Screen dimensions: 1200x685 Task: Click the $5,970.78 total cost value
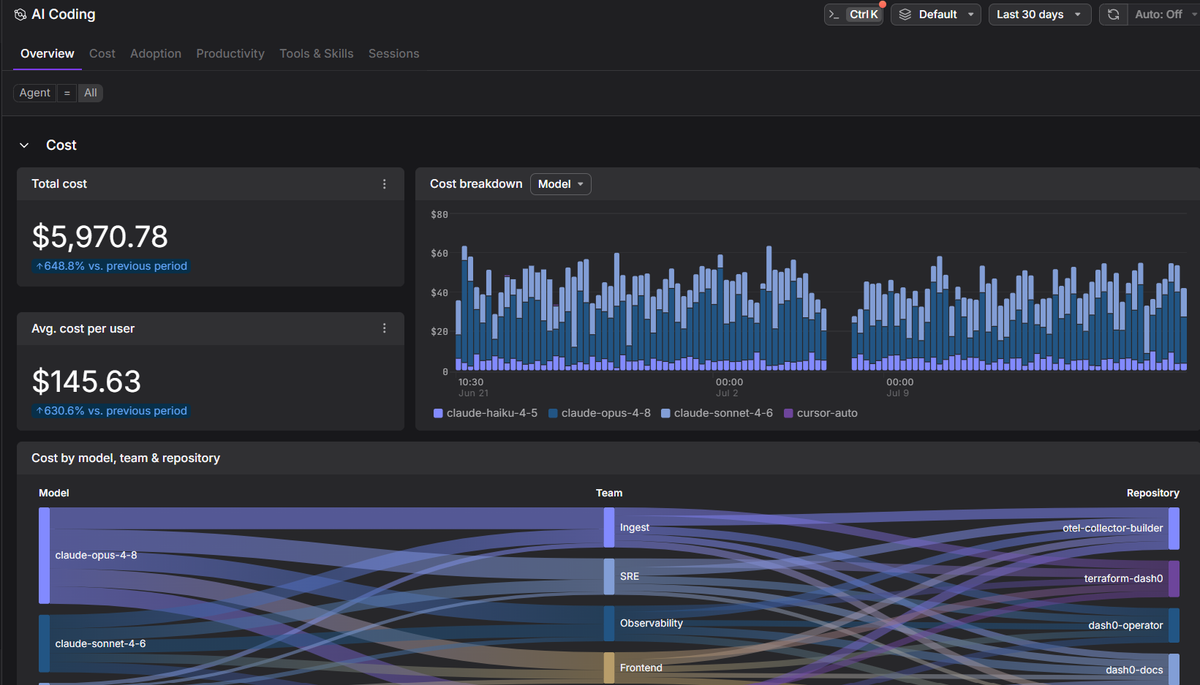[x=100, y=236]
